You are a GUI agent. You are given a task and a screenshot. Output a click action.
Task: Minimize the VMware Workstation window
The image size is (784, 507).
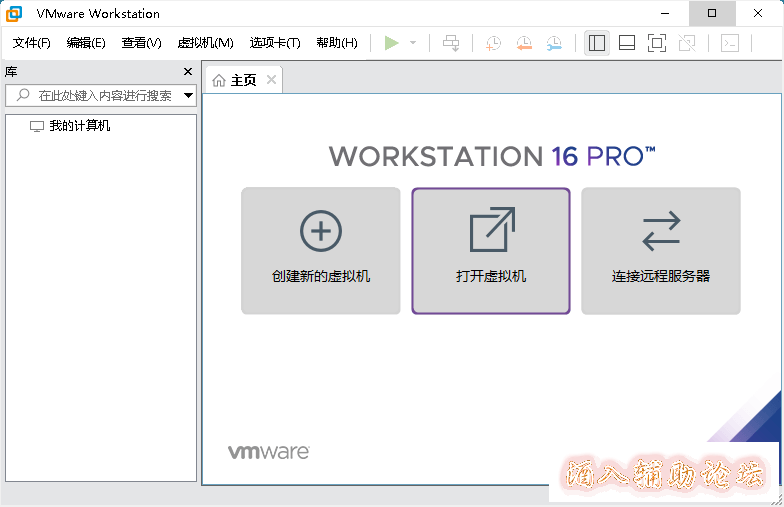pos(665,14)
